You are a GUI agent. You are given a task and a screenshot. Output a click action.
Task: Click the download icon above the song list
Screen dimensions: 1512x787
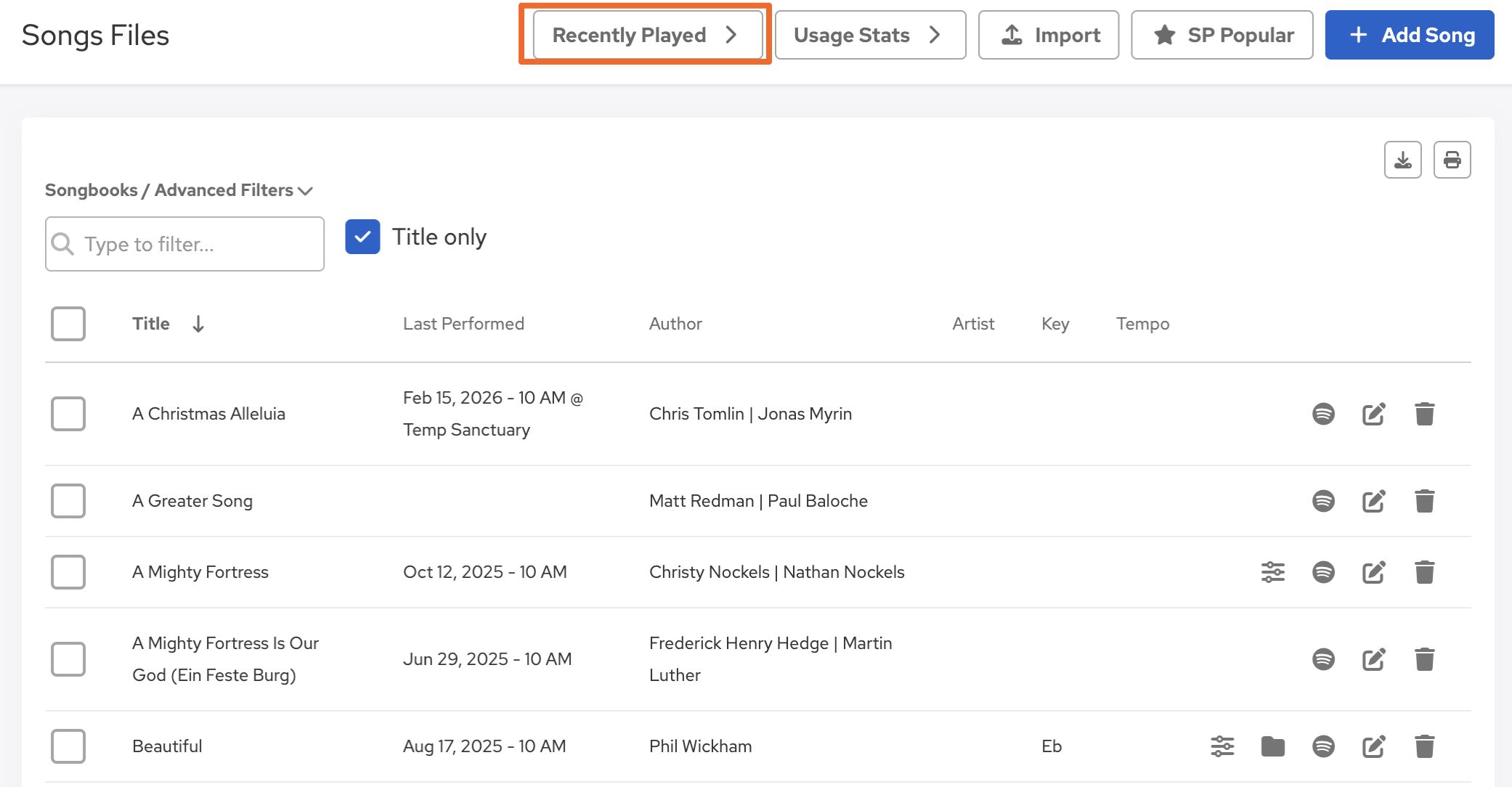(1402, 160)
